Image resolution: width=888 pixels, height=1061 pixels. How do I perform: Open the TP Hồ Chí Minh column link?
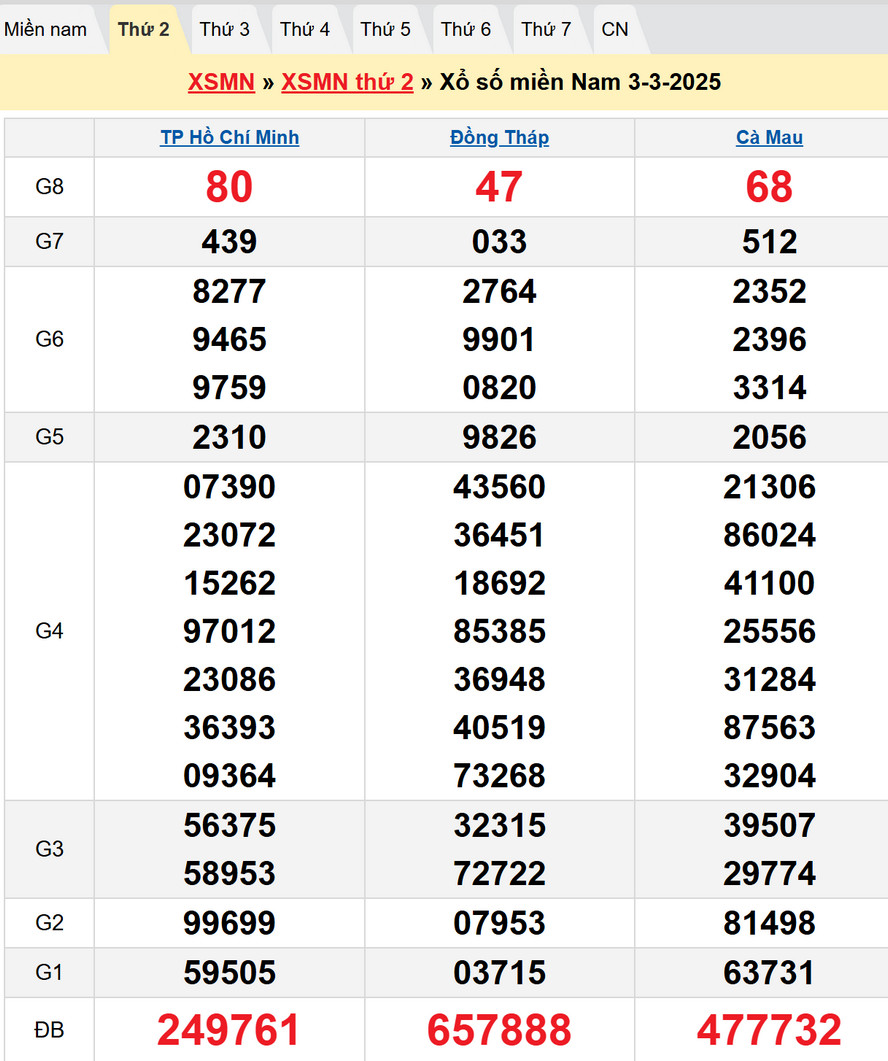coord(229,138)
